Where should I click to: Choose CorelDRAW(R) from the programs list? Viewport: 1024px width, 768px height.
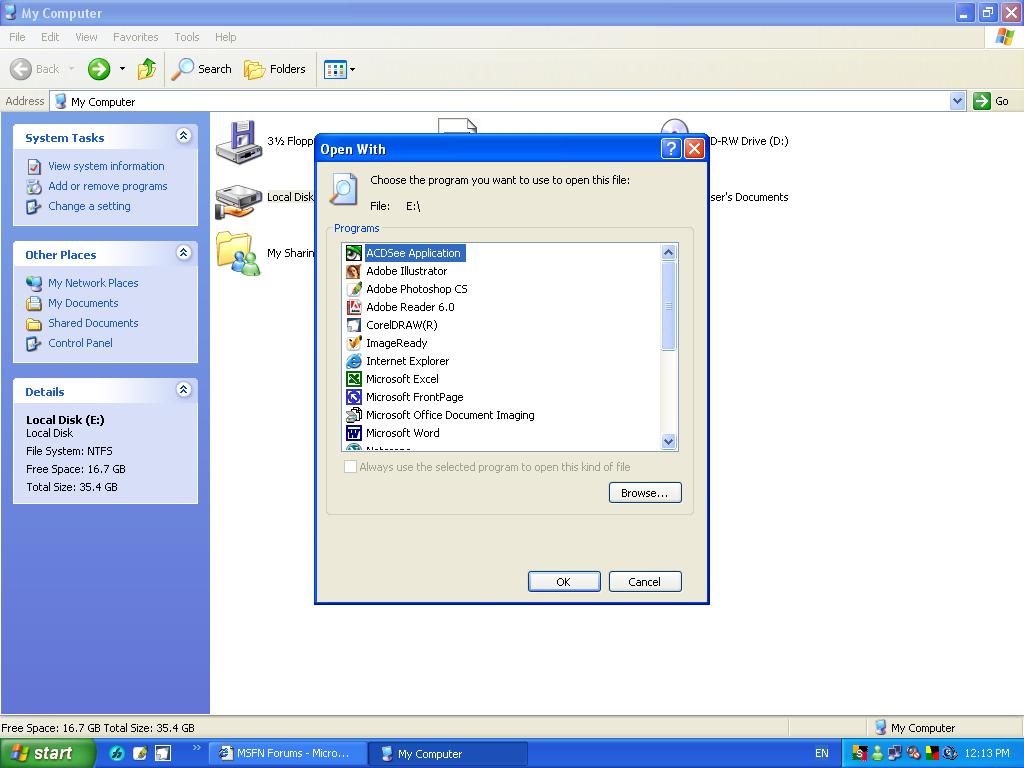(402, 325)
